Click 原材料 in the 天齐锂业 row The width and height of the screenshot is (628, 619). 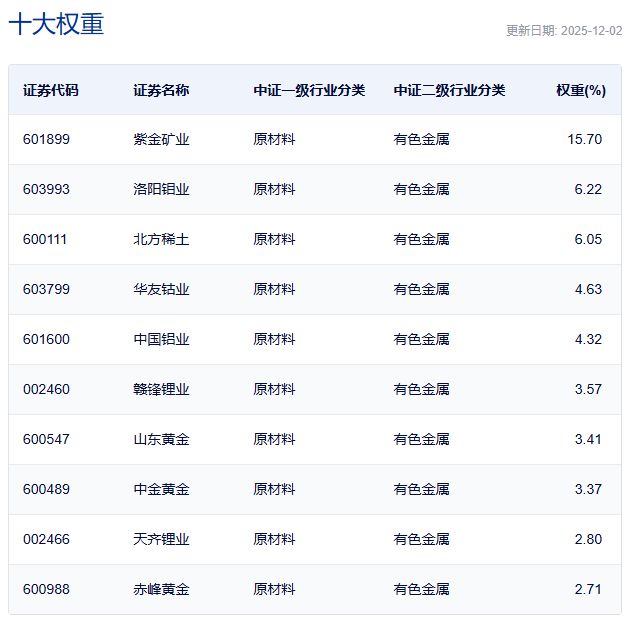click(x=274, y=539)
